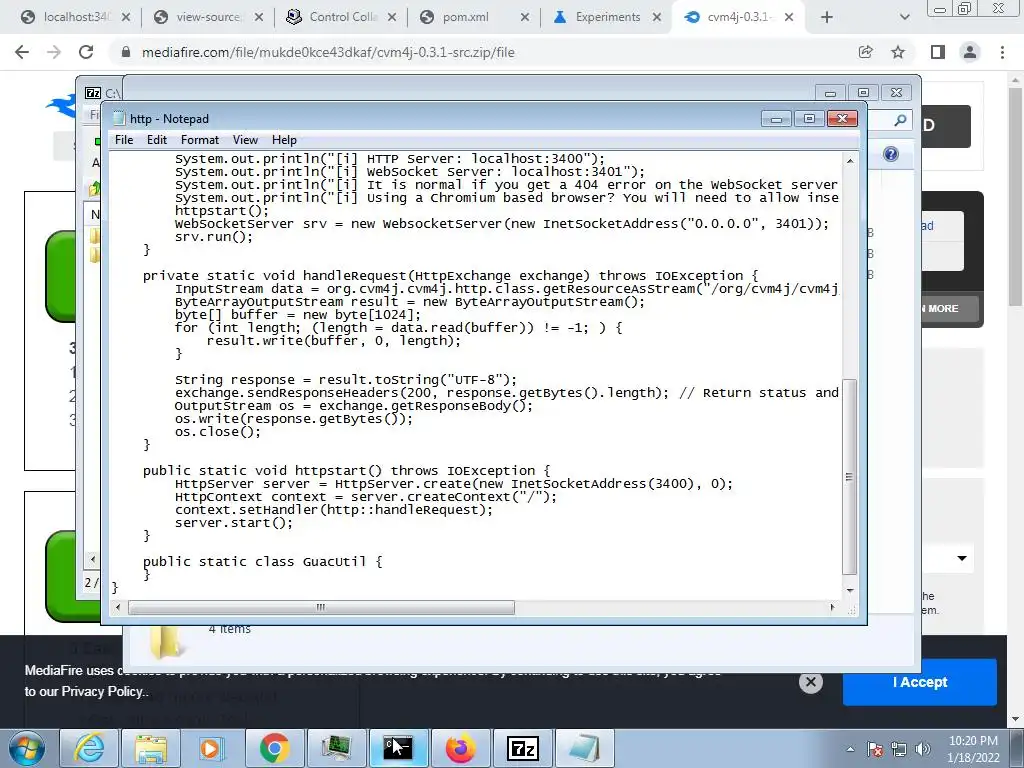Open Chrome profile avatar
The image size is (1024, 768).
970,52
